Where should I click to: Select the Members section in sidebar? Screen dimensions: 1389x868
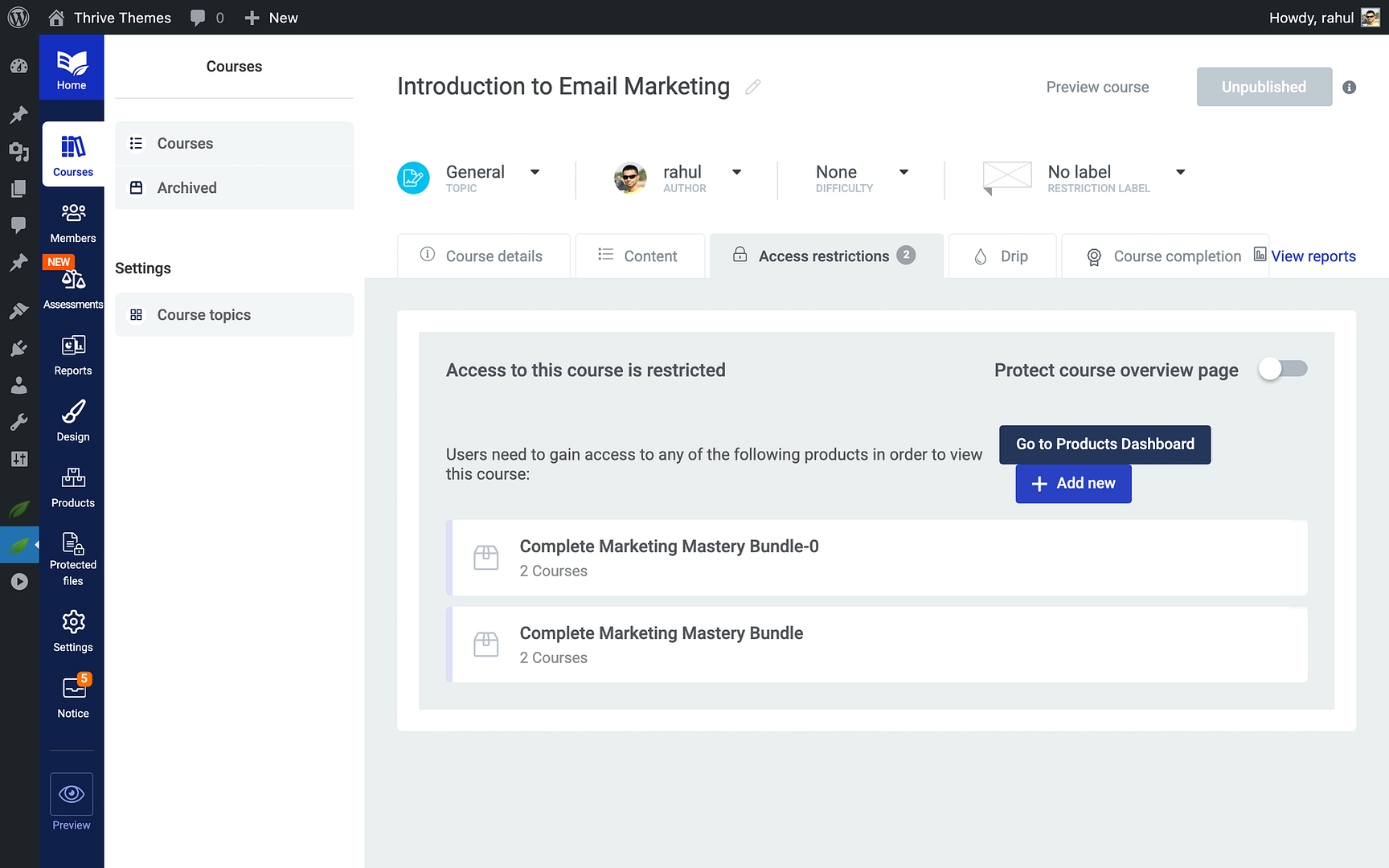(x=72, y=221)
